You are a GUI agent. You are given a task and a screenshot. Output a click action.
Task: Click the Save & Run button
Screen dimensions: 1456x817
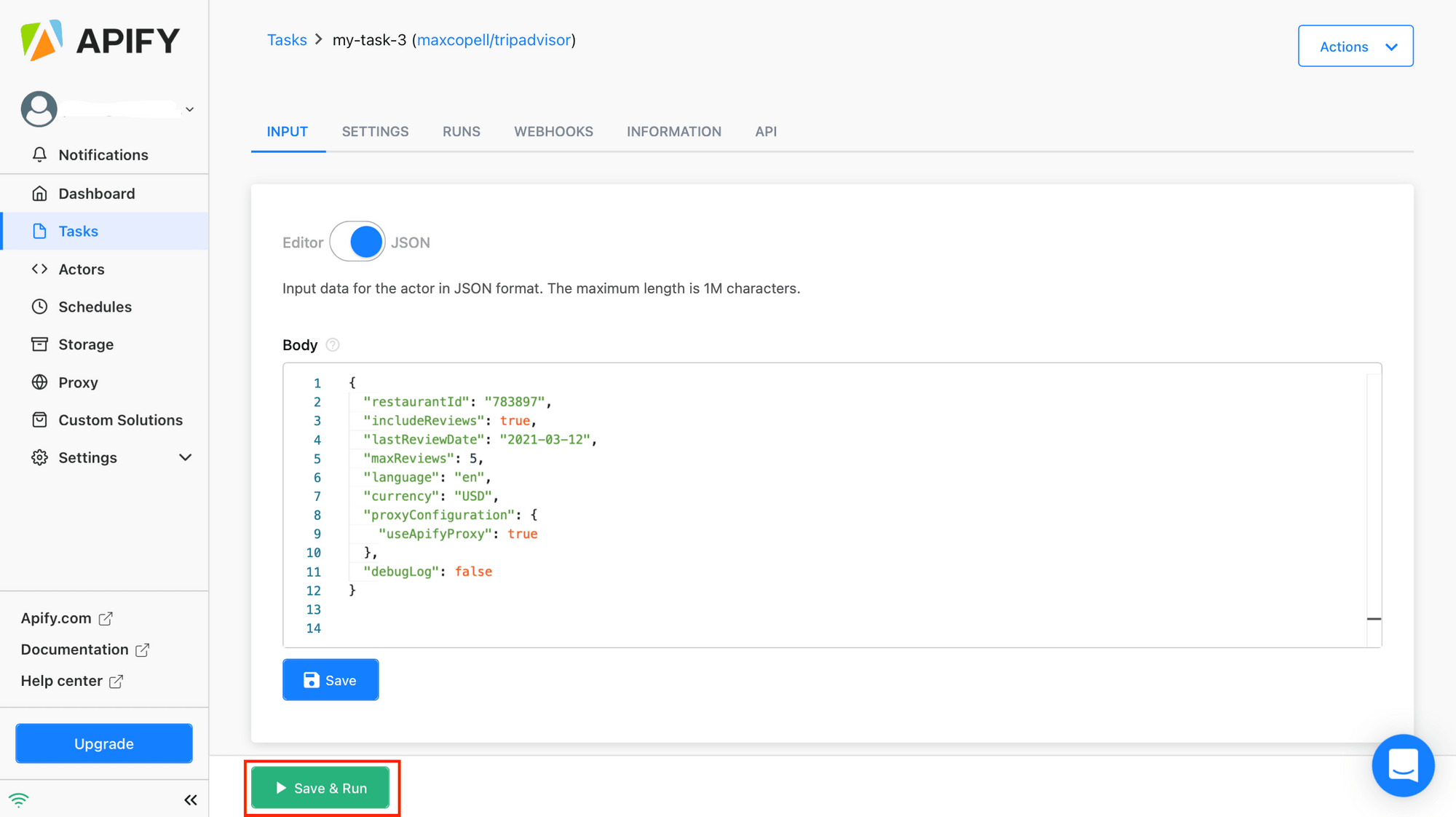point(320,788)
